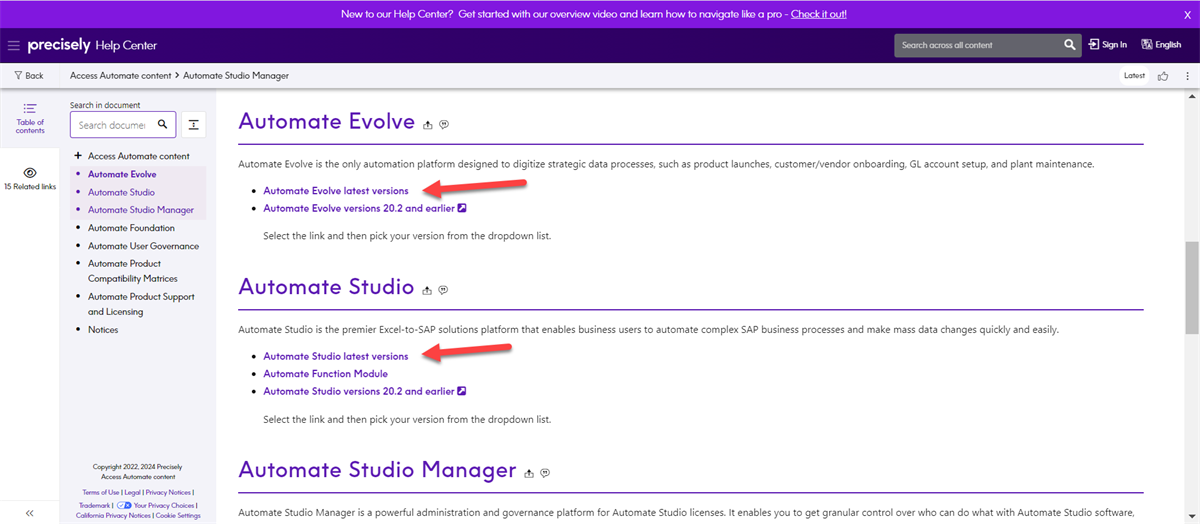Collapse the sidebar with double chevron
This screenshot has height=524, width=1200.
click(x=30, y=513)
